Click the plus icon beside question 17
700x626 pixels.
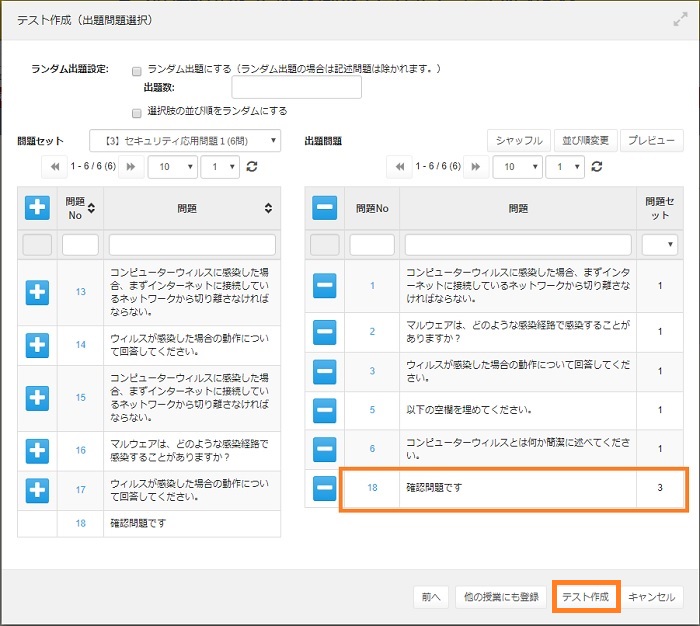click(37, 490)
